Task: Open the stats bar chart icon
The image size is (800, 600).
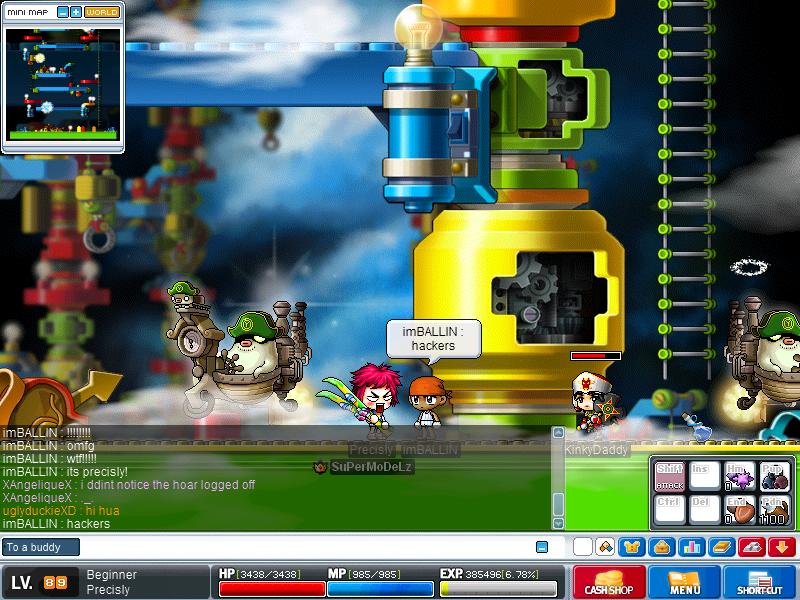Action: tap(692, 547)
